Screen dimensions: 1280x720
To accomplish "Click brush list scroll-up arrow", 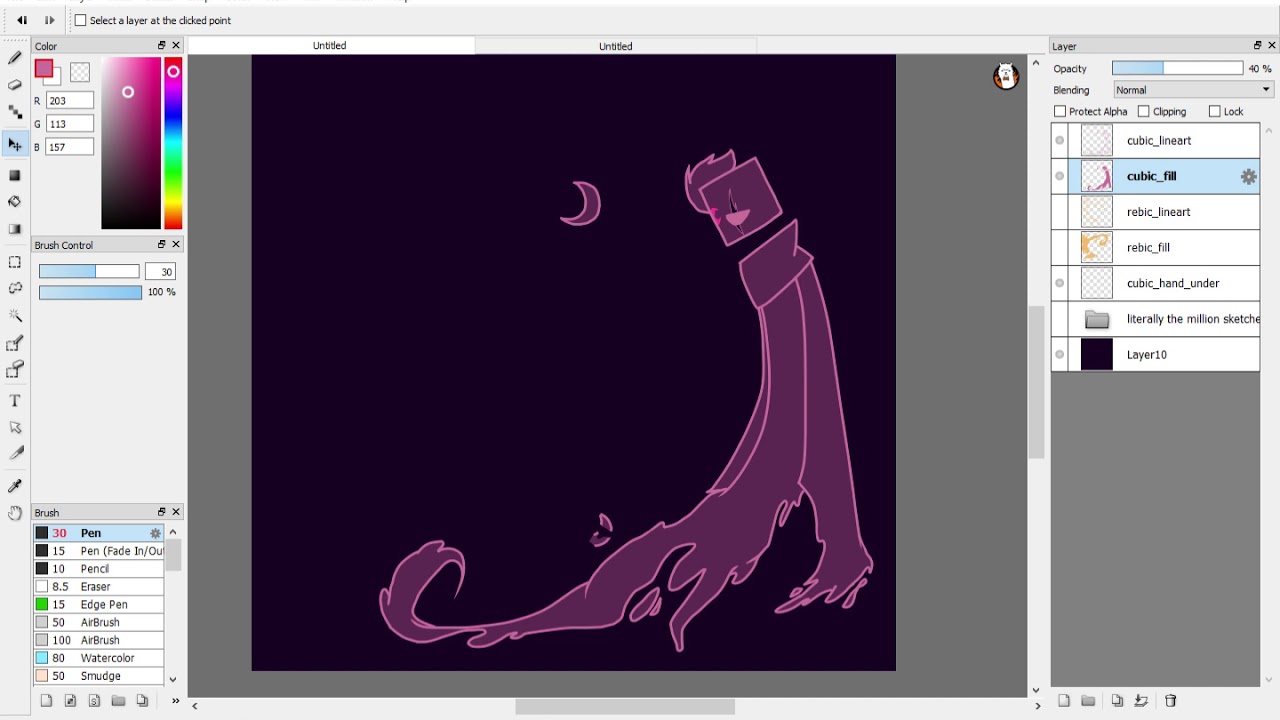I will tap(172, 532).
